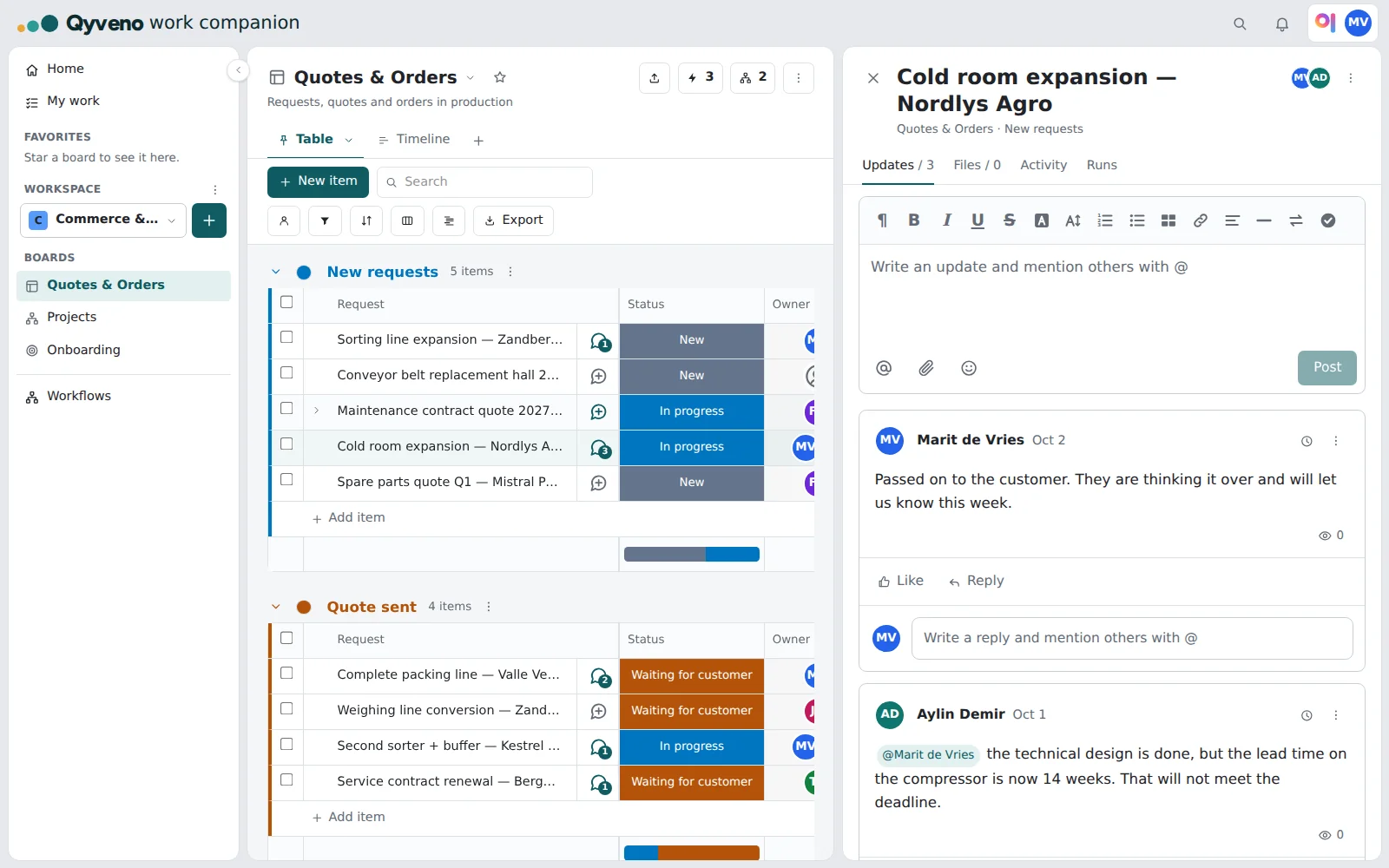This screenshot has width=1389, height=868.
Task: Click the Export button
Action: click(x=514, y=220)
